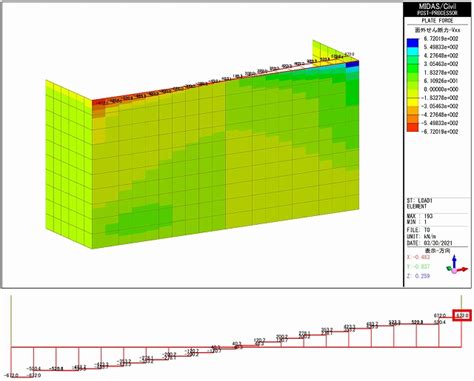Select the red legend swatch
This screenshot has height=381, width=474.
click(413, 127)
